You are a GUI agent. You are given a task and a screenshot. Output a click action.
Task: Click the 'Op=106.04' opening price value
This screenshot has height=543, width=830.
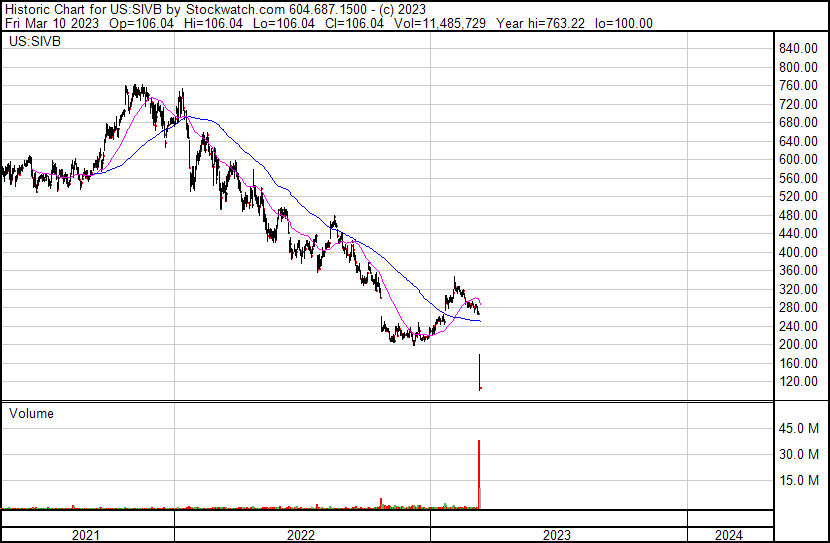(x=141, y=23)
